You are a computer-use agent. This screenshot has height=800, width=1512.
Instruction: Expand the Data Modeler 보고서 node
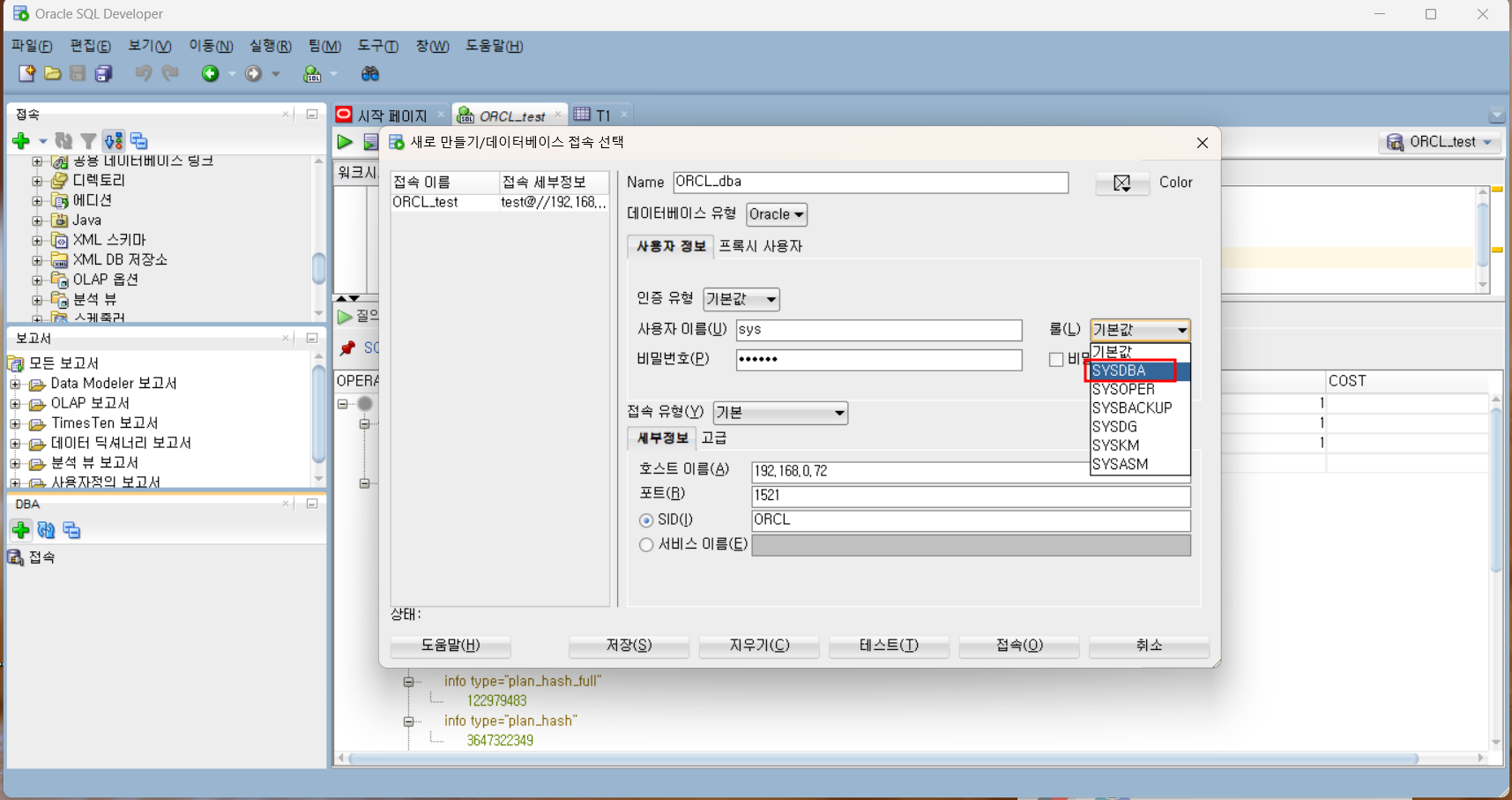[x=15, y=384]
